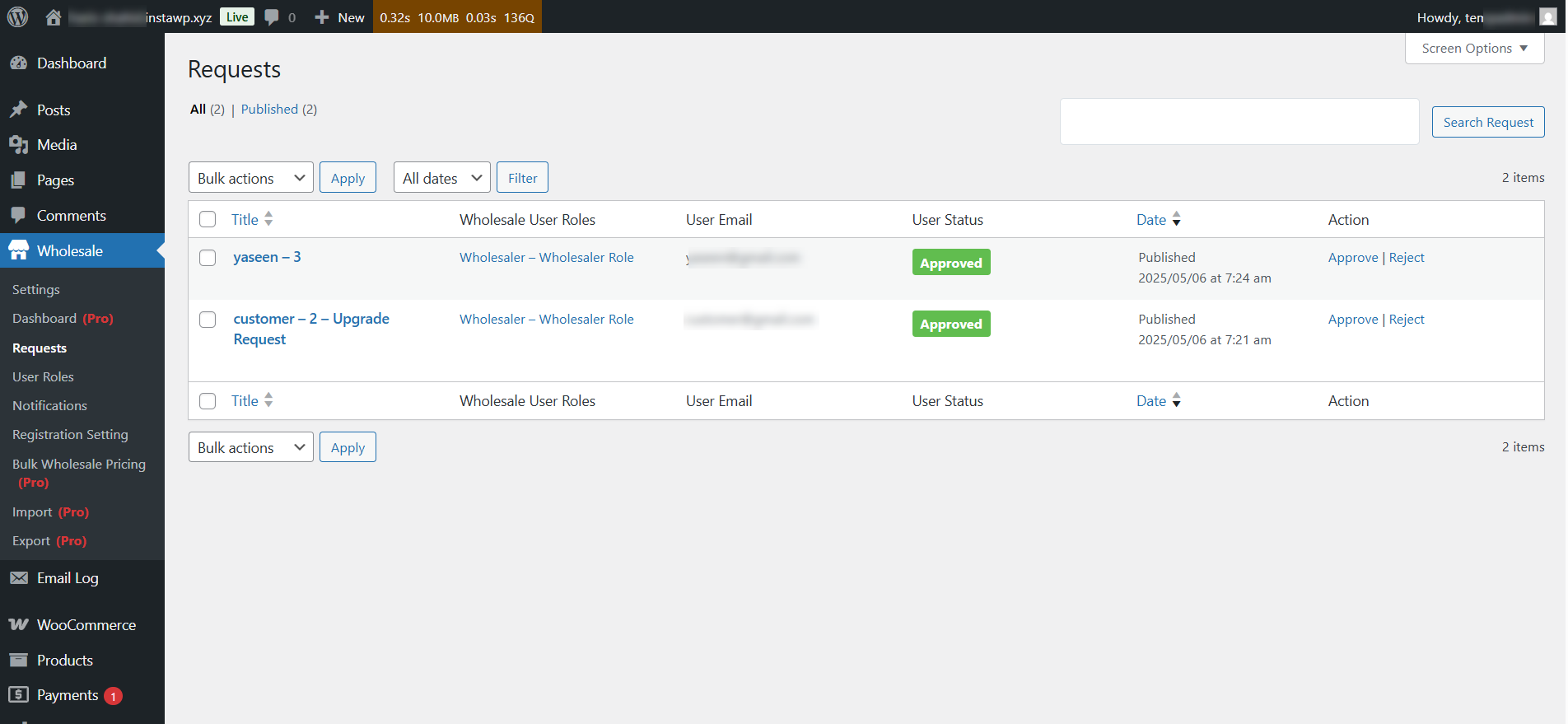Open Registration Setting submenu item
Screen dimensions: 1568x724
(70, 435)
